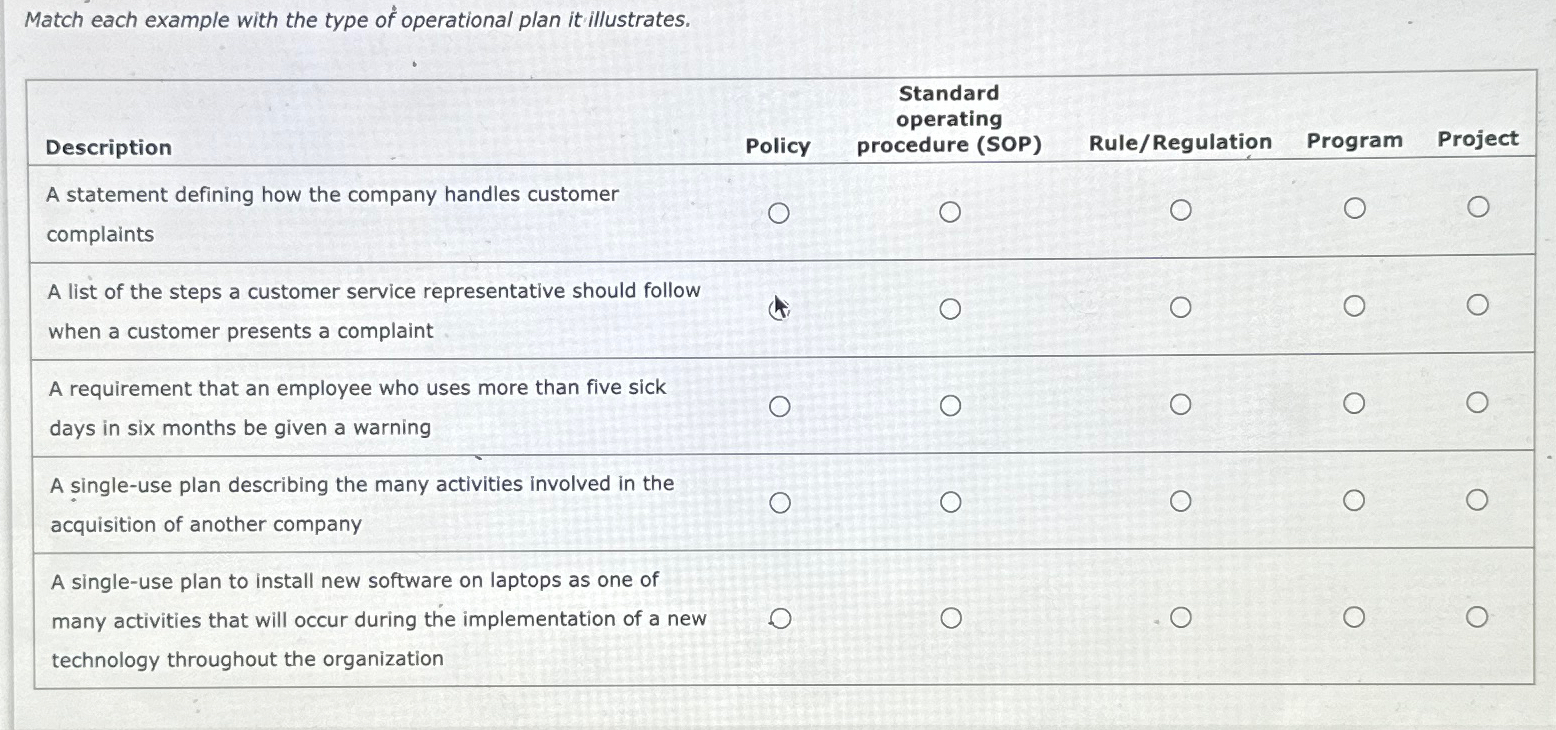
Task: Choose Rule/Regulation for the customer service steps list
Action: (x=1182, y=307)
